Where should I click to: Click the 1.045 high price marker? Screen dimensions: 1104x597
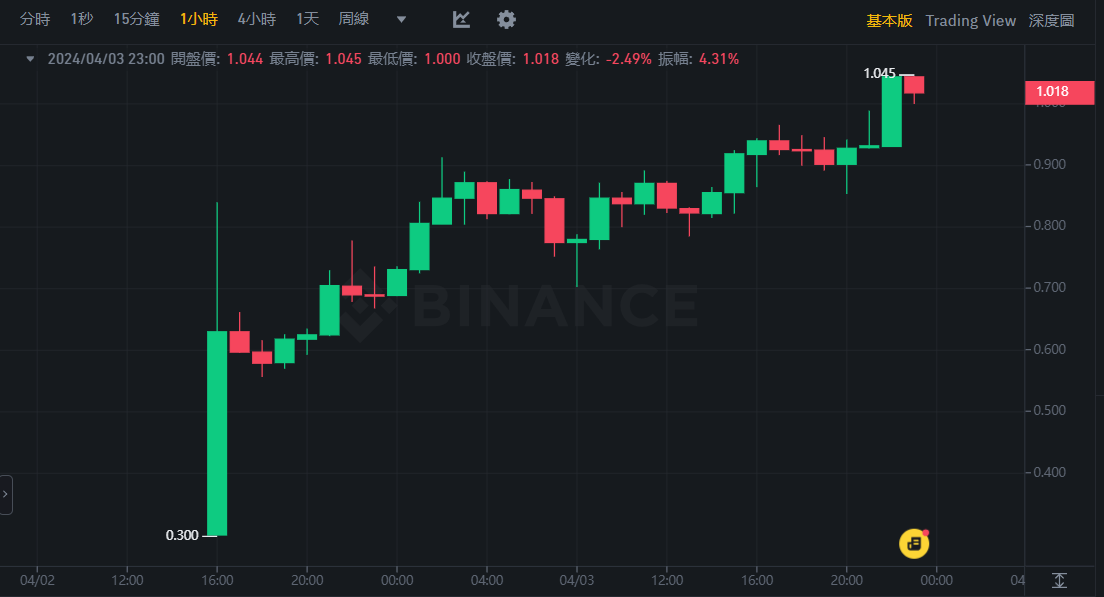coord(879,73)
